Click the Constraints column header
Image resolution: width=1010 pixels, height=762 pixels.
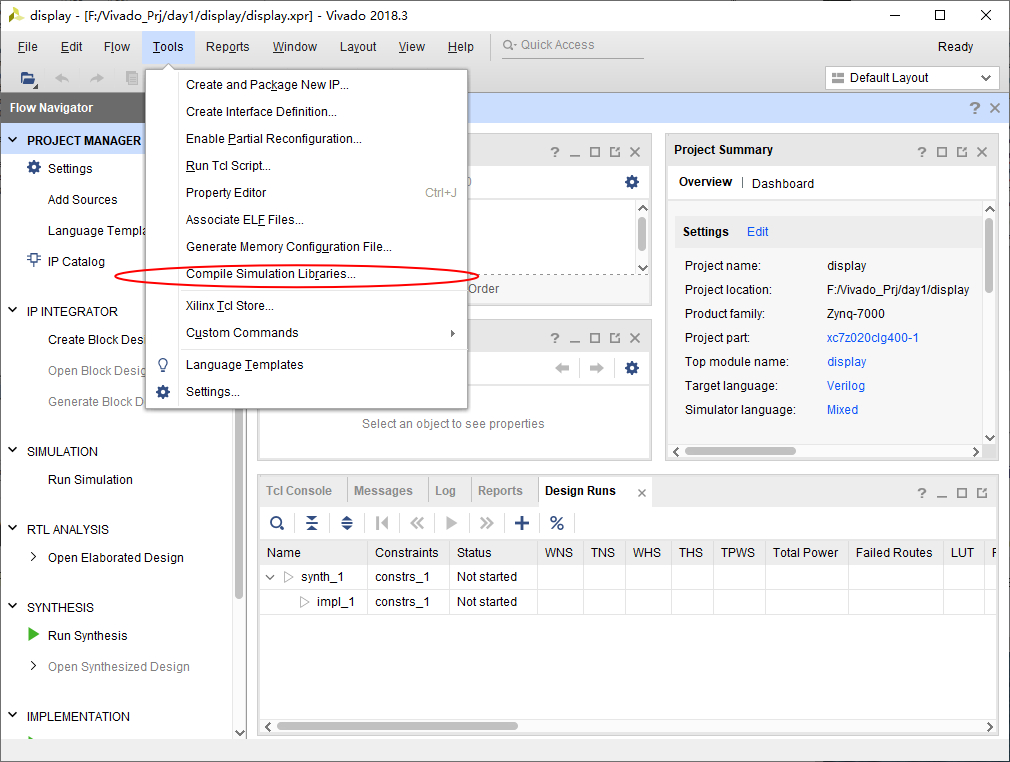point(406,553)
